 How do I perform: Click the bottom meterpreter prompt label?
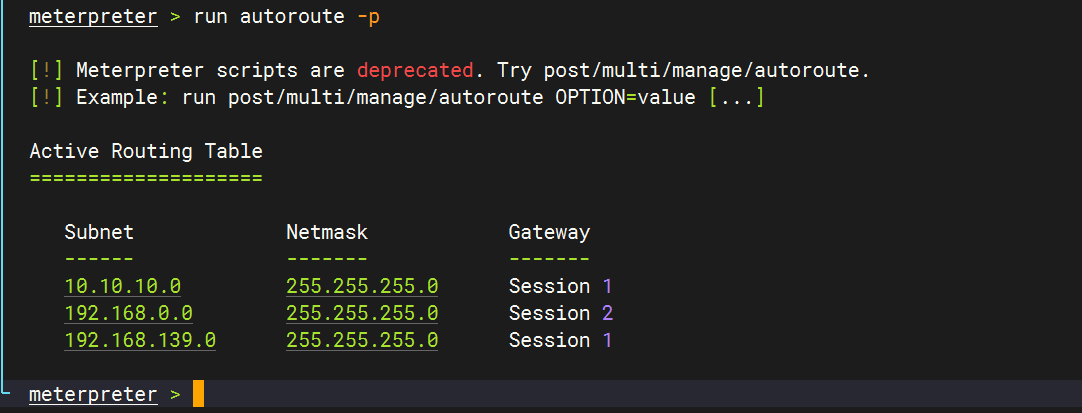click(x=93, y=394)
